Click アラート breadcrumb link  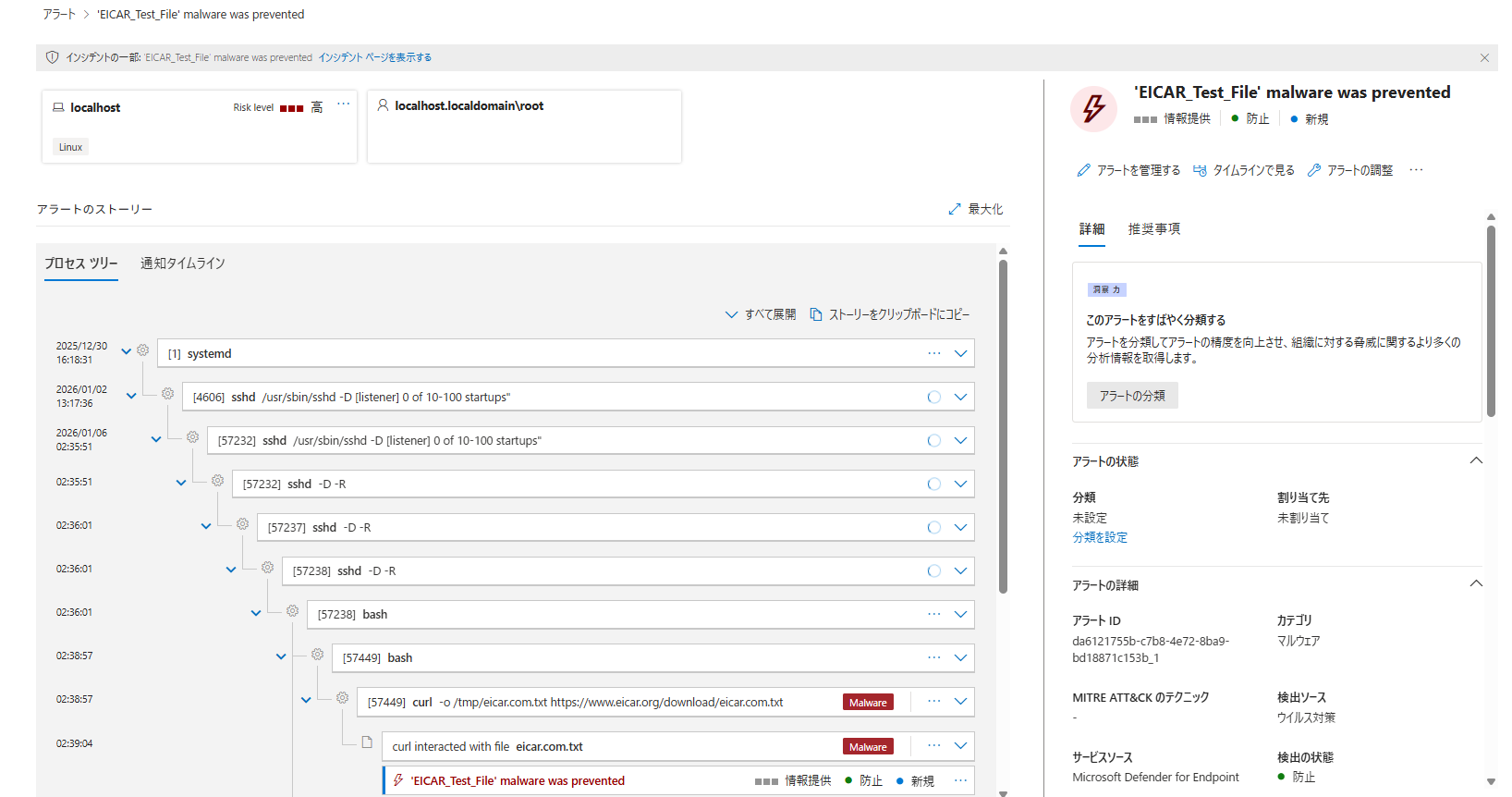[59, 15]
